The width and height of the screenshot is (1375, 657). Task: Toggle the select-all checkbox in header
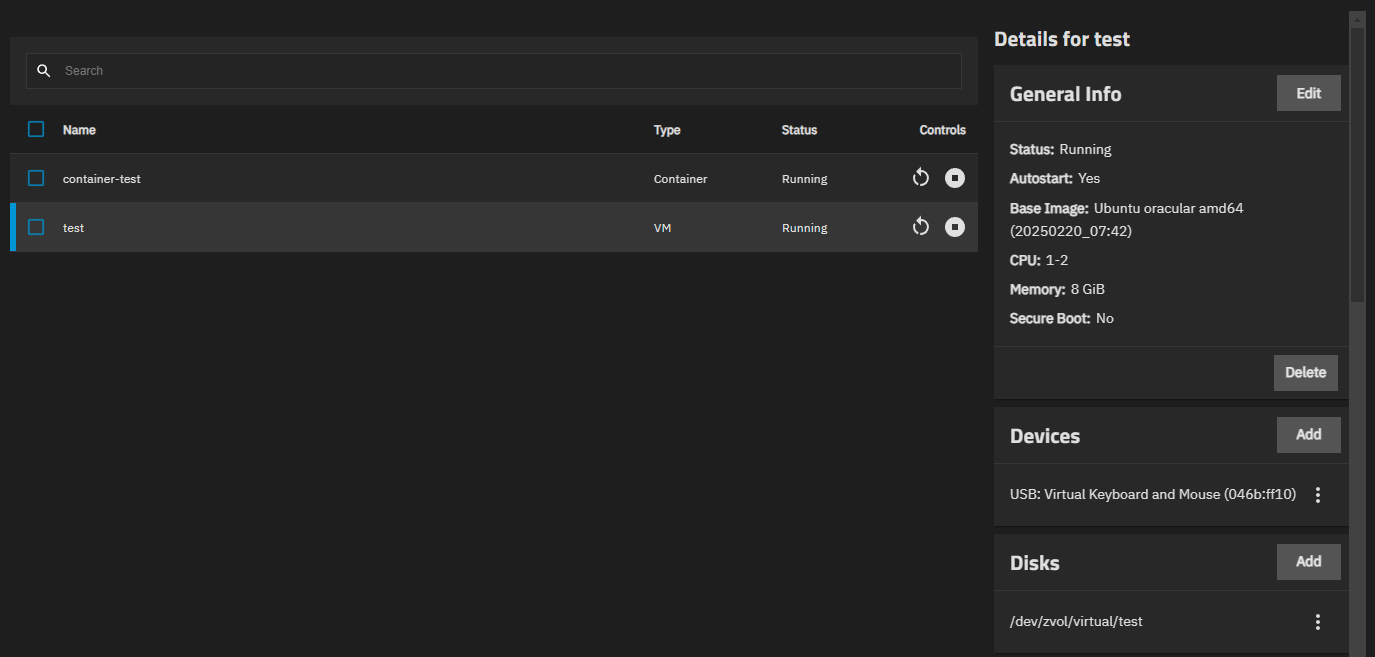(36, 129)
